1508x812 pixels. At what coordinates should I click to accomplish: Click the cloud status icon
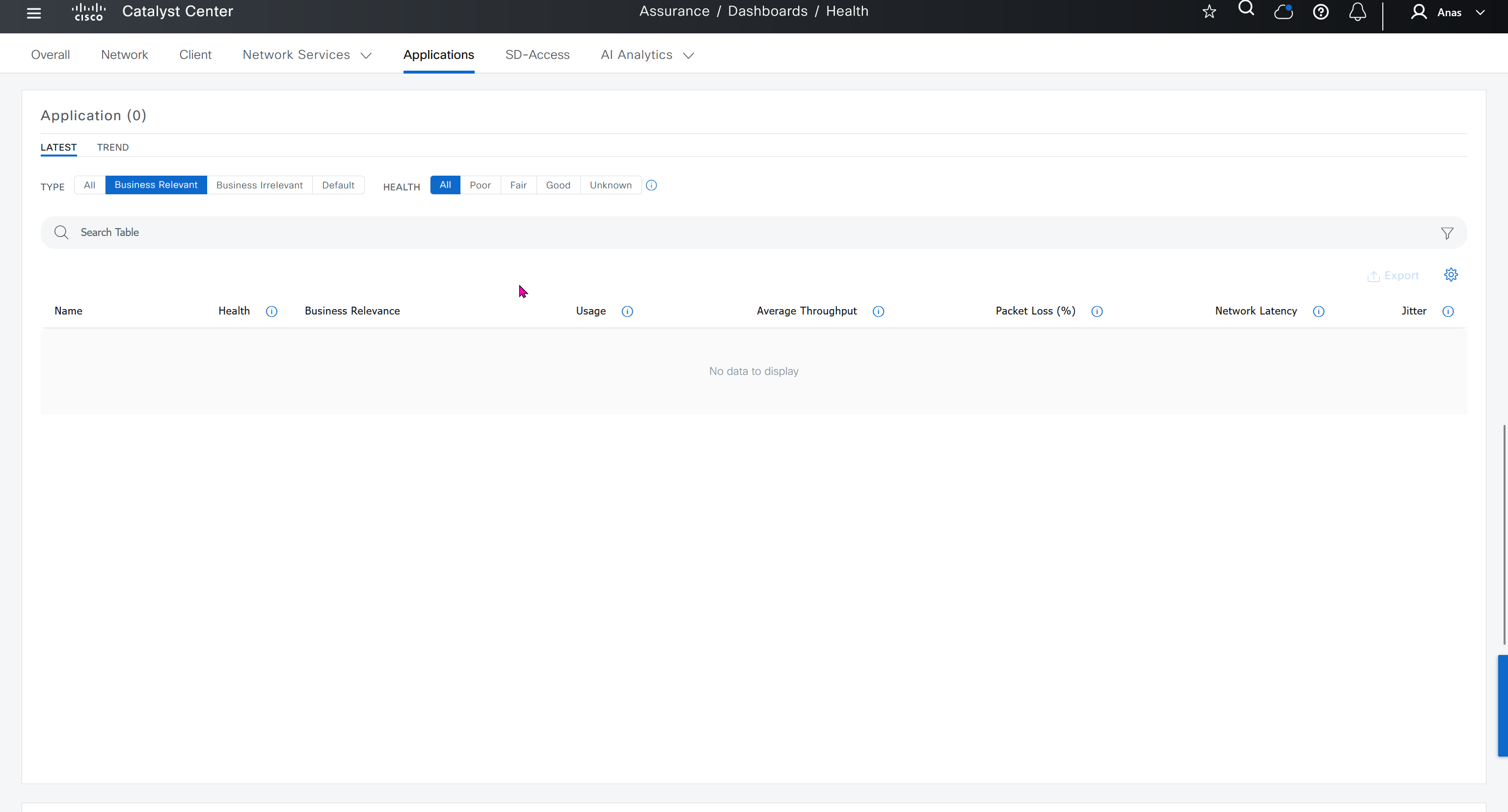pos(1283,12)
